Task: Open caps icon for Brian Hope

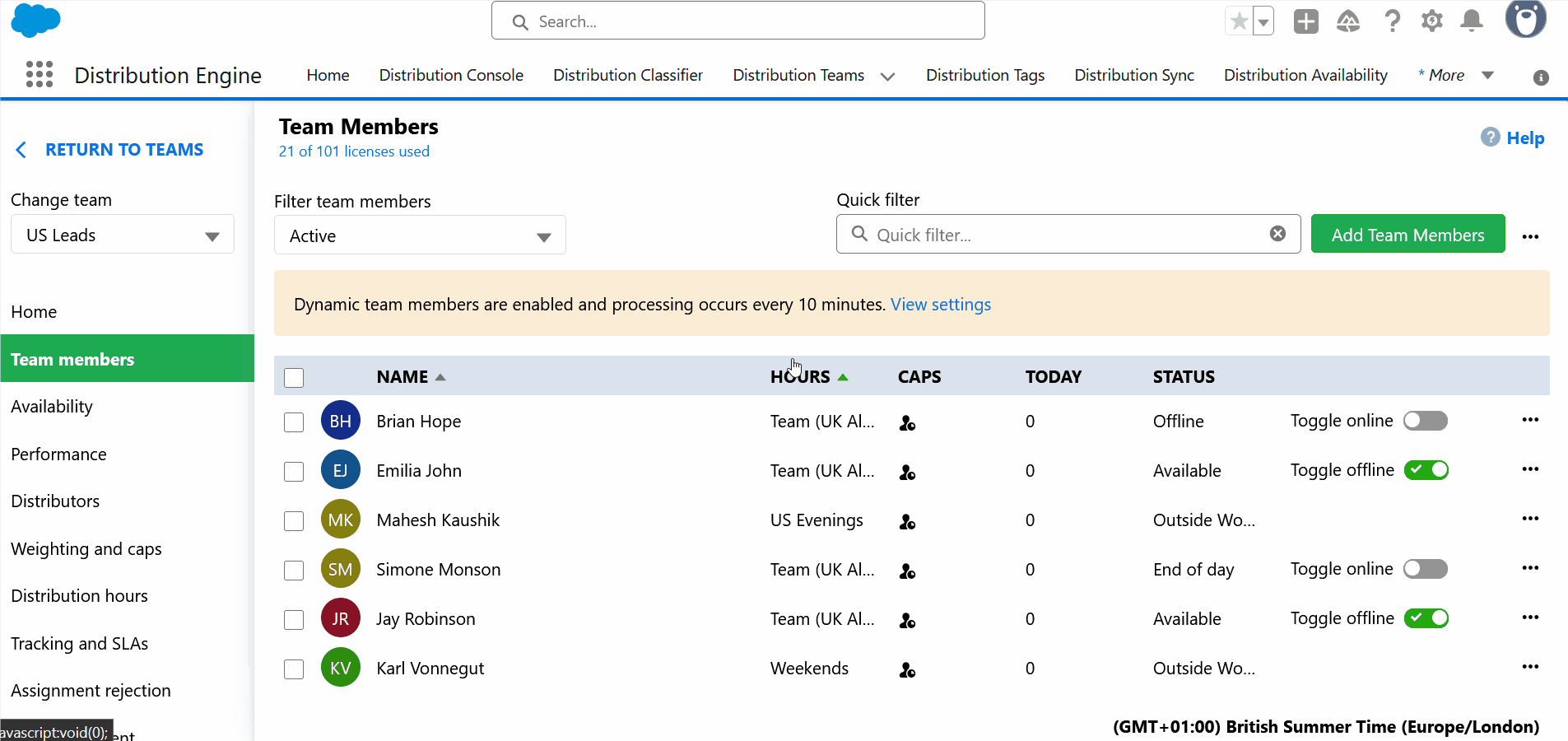Action: (908, 423)
